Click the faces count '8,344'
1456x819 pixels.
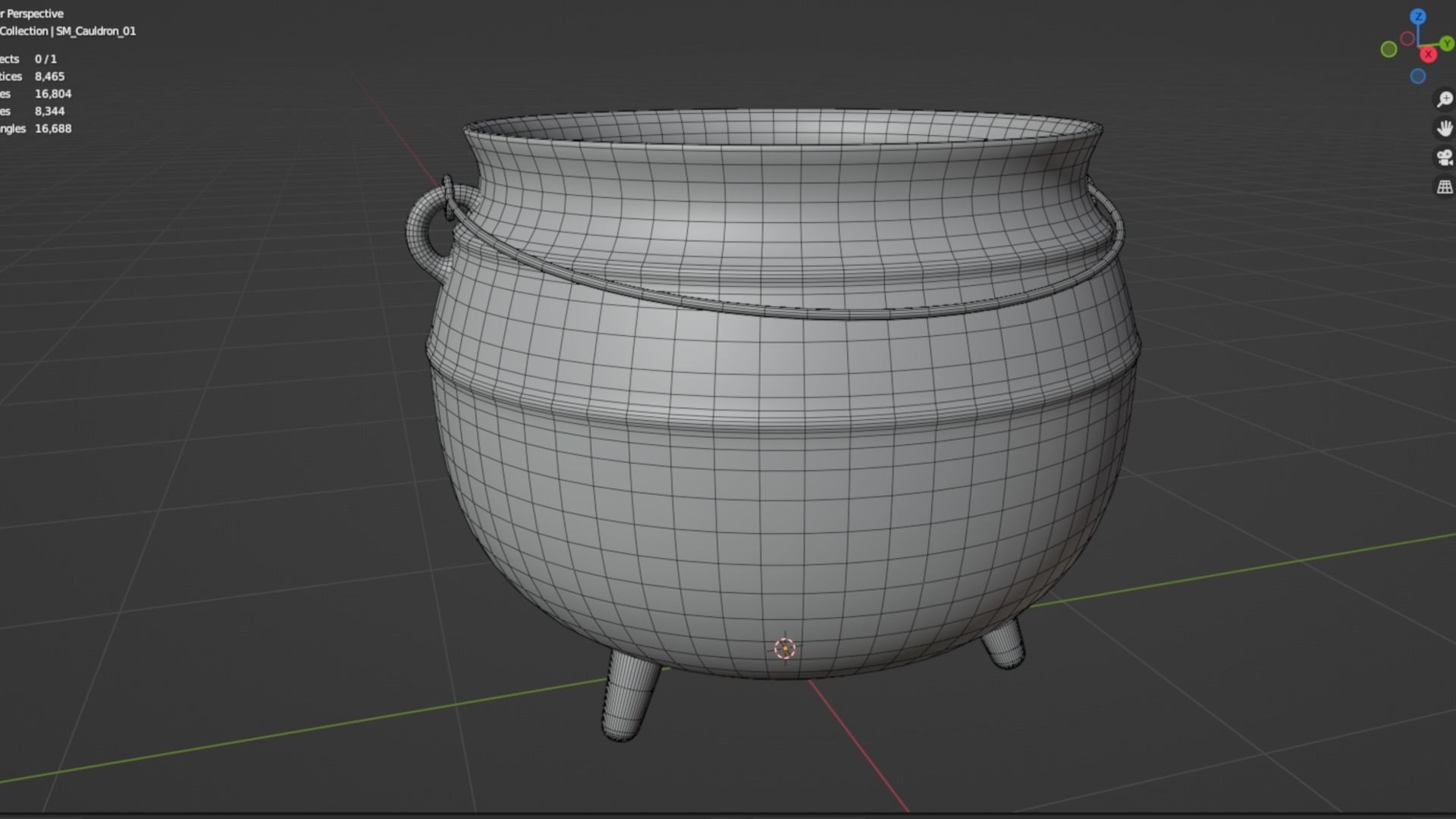[x=49, y=111]
